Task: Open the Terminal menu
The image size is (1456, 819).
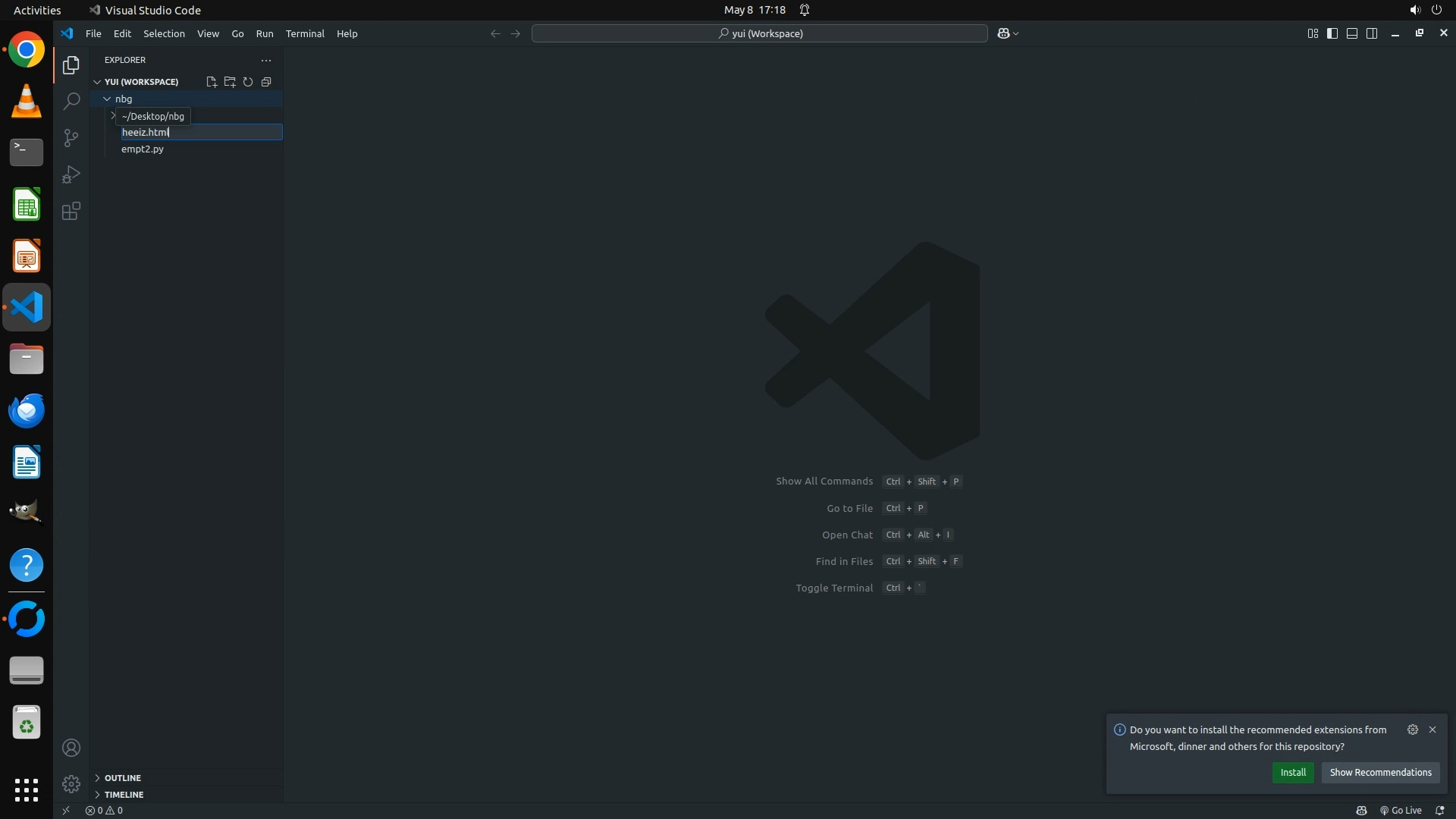Action: click(305, 33)
